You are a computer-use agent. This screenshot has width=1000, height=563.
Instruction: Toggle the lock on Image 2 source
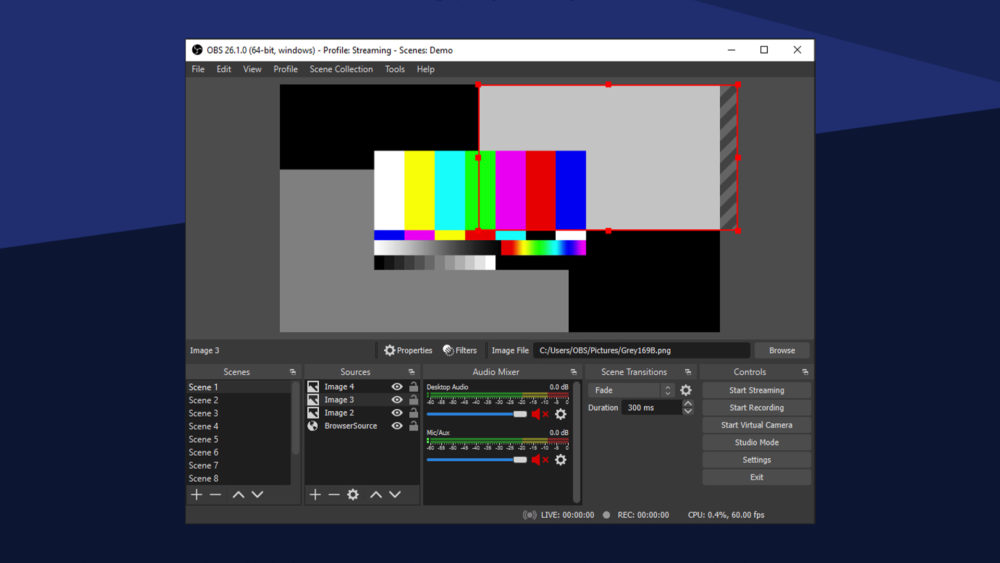click(413, 413)
